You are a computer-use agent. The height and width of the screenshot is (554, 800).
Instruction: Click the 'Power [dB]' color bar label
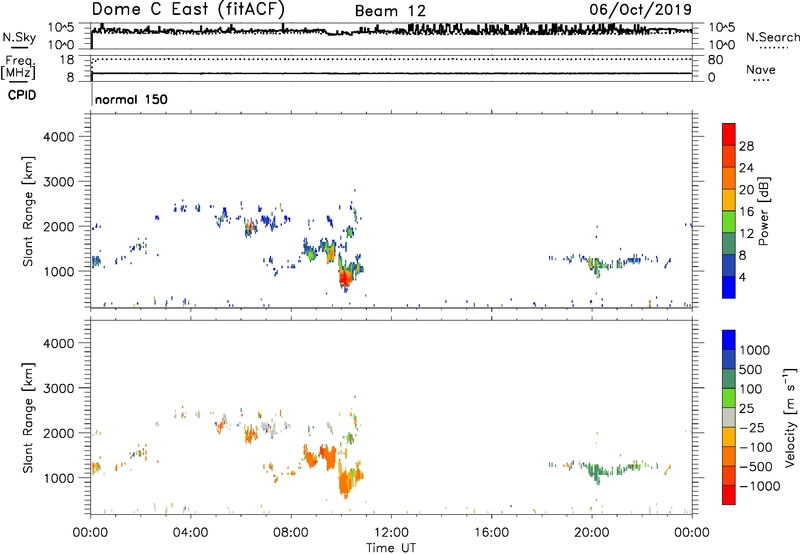pyautogui.click(x=763, y=211)
